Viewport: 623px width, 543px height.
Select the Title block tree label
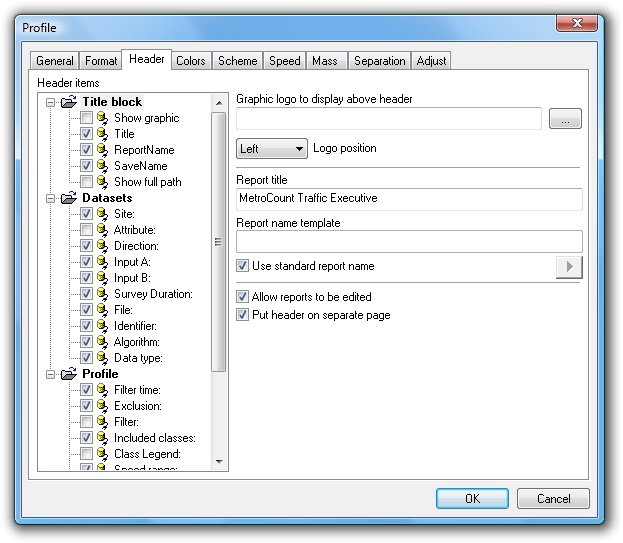pyautogui.click(x=112, y=102)
